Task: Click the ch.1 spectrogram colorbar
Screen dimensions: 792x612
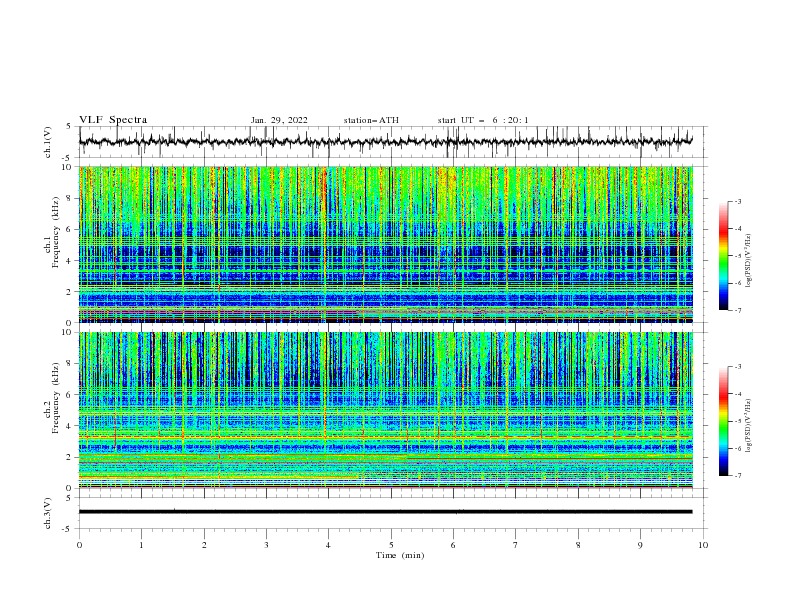Action: pos(723,255)
